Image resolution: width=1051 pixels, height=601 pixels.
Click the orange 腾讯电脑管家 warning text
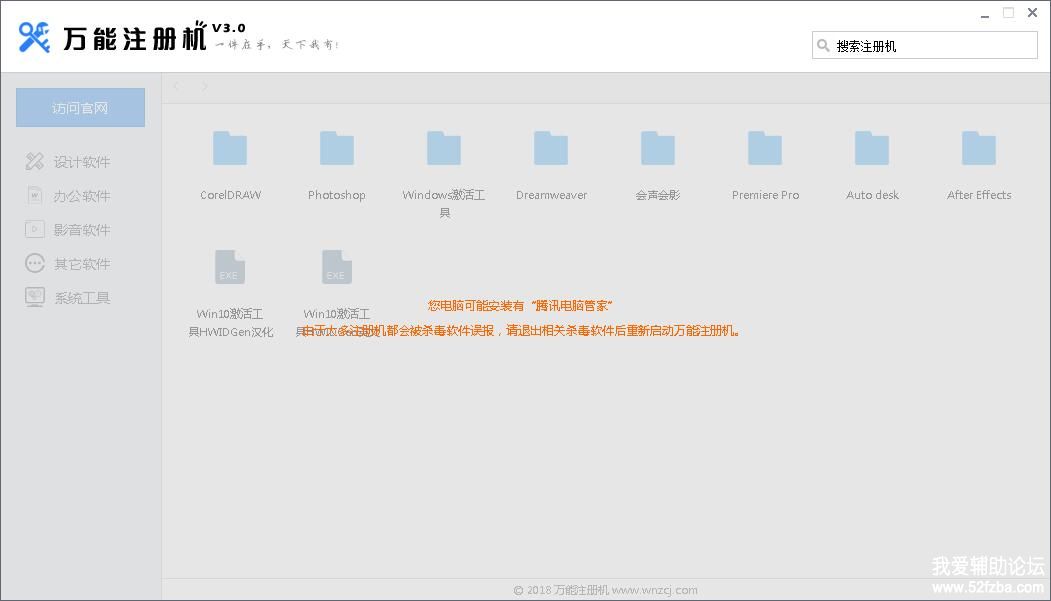click(x=520, y=306)
